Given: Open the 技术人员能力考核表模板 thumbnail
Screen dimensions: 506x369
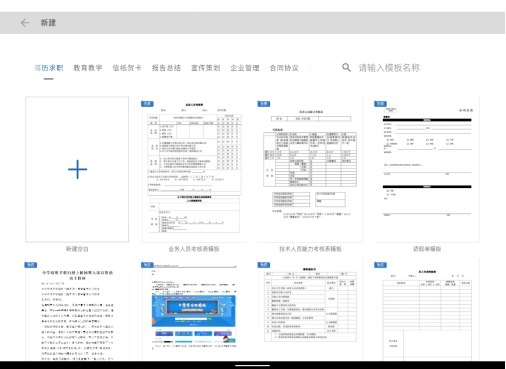Looking at the screenshot, I should [x=311, y=169].
